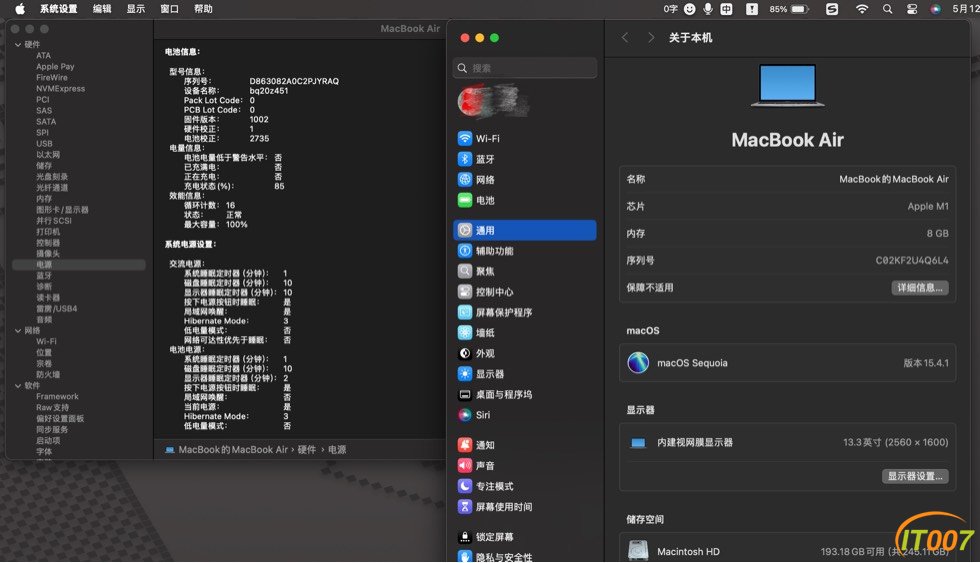Click Display Settings button (显示器设置...)

pos(915,476)
